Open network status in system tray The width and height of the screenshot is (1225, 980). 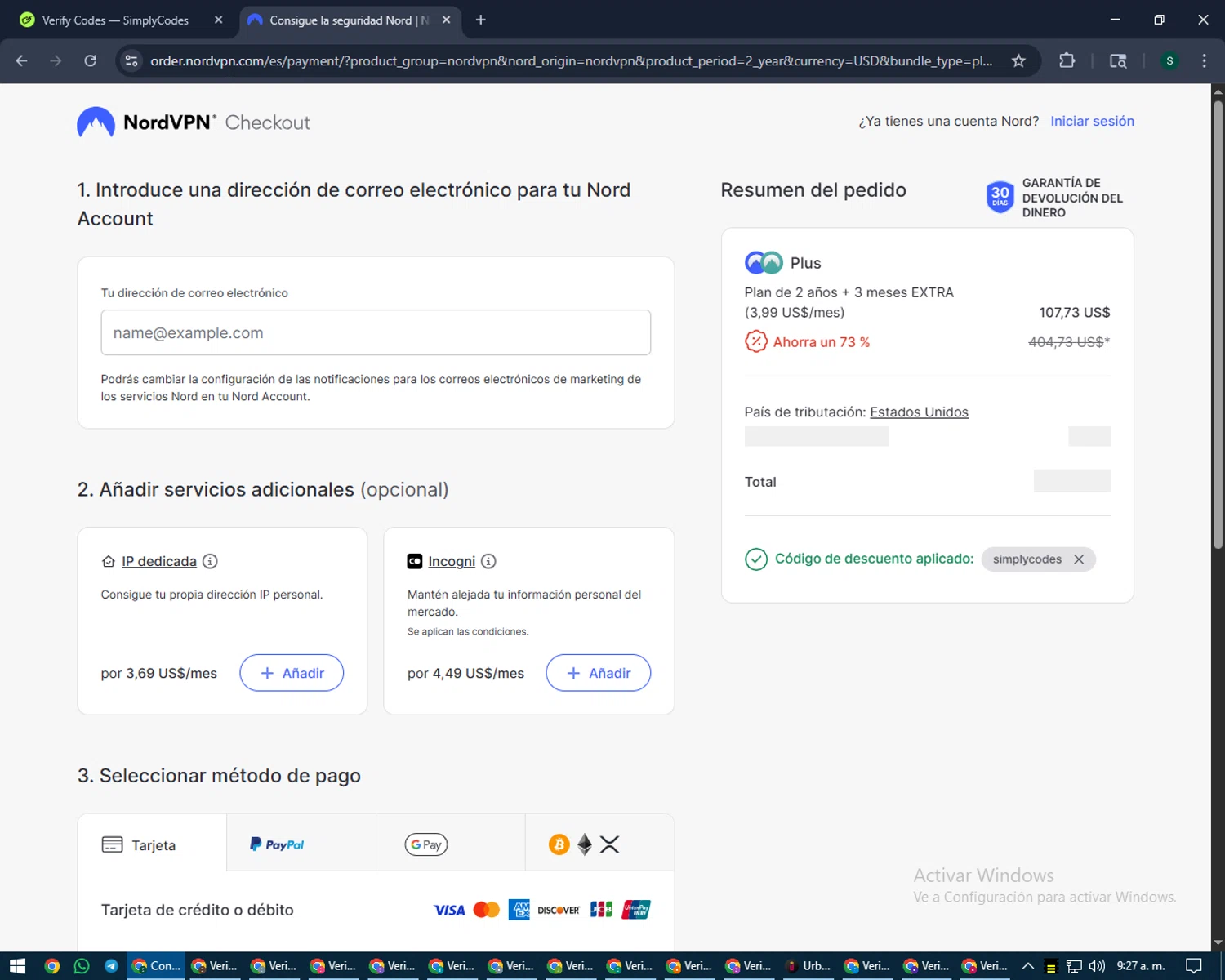(1074, 966)
